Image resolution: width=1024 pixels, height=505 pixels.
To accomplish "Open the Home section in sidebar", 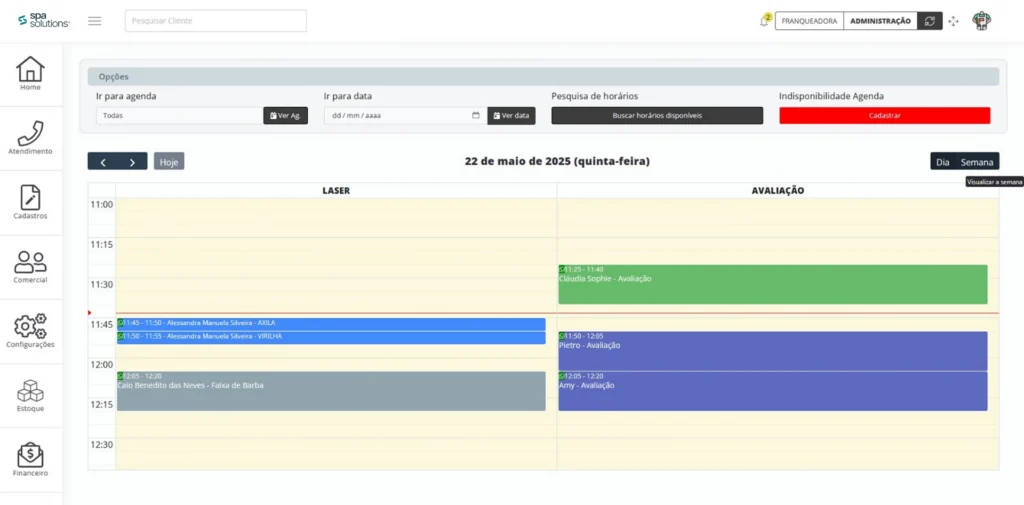I will [x=30, y=73].
